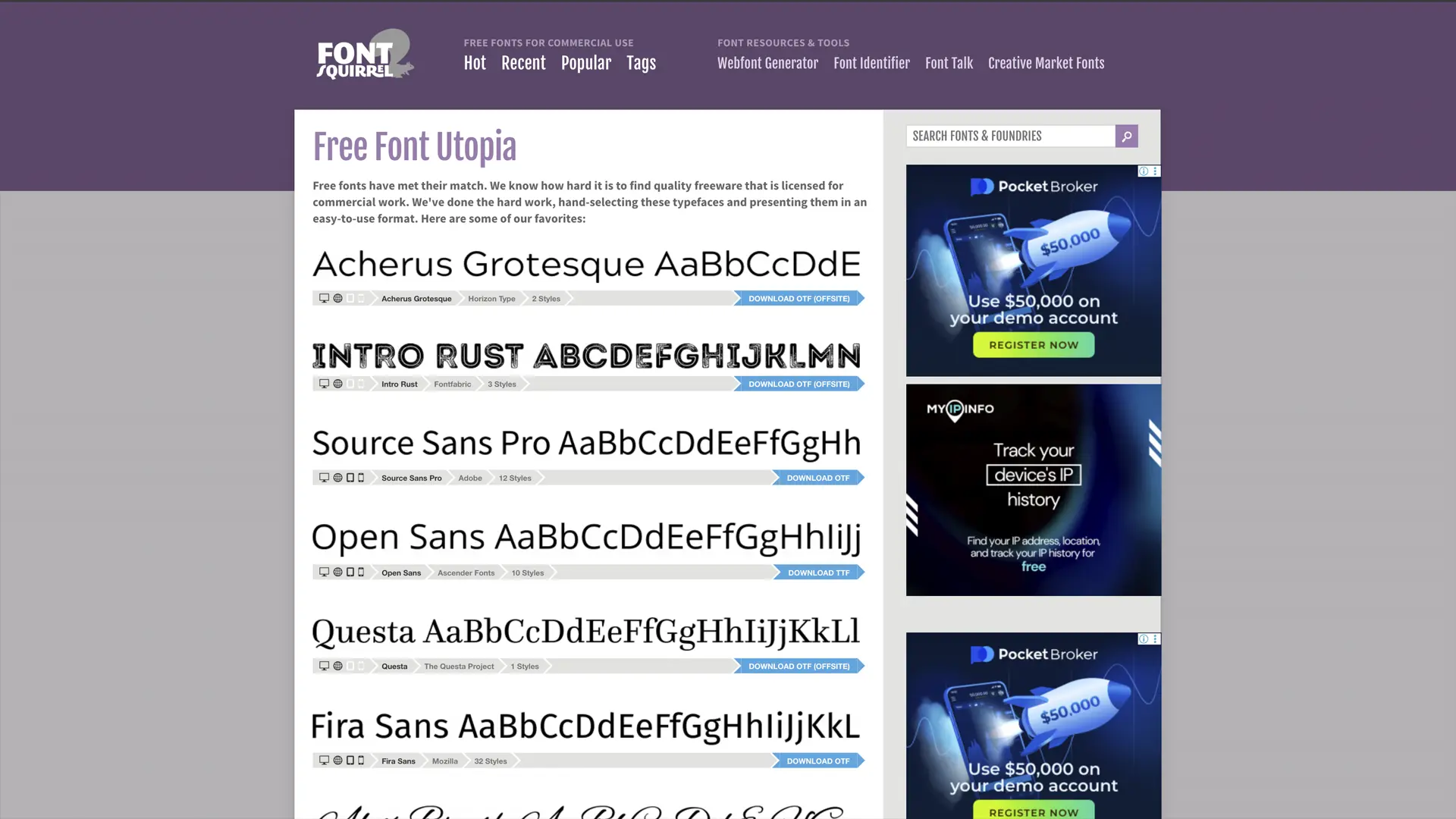This screenshot has height=819, width=1456.
Task: Download Acherus Grotesque OTF offsite
Action: click(x=799, y=298)
